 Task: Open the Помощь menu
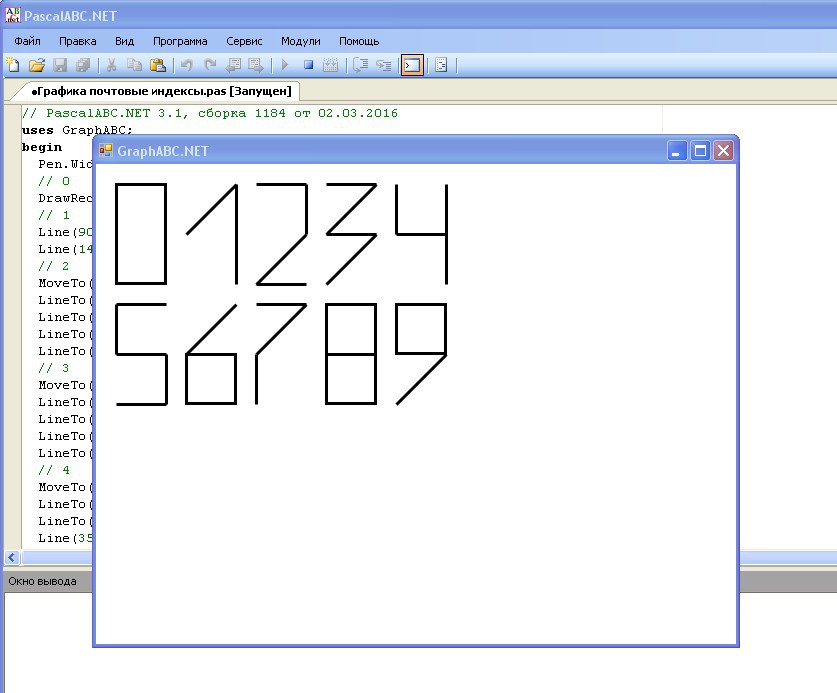(359, 41)
